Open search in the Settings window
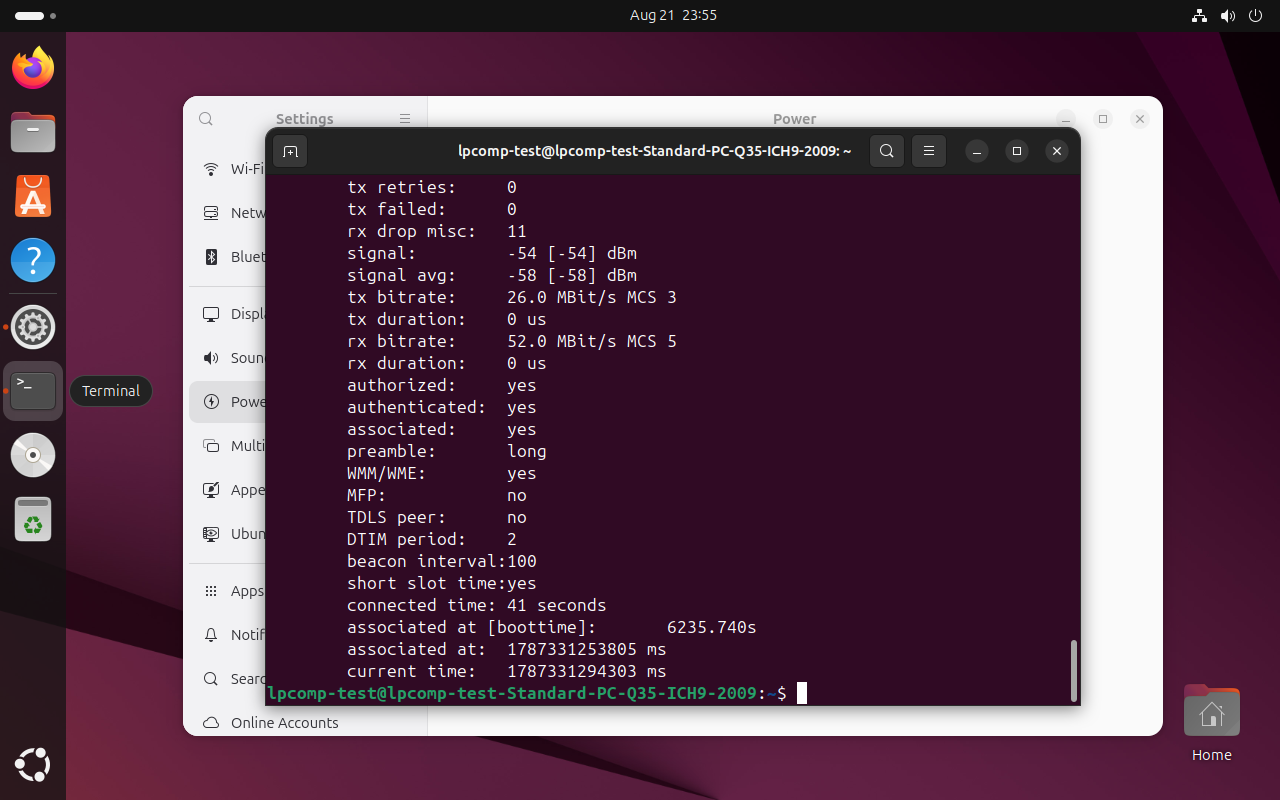The width and height of the screenshot is (1280, 800). [206, 119]
